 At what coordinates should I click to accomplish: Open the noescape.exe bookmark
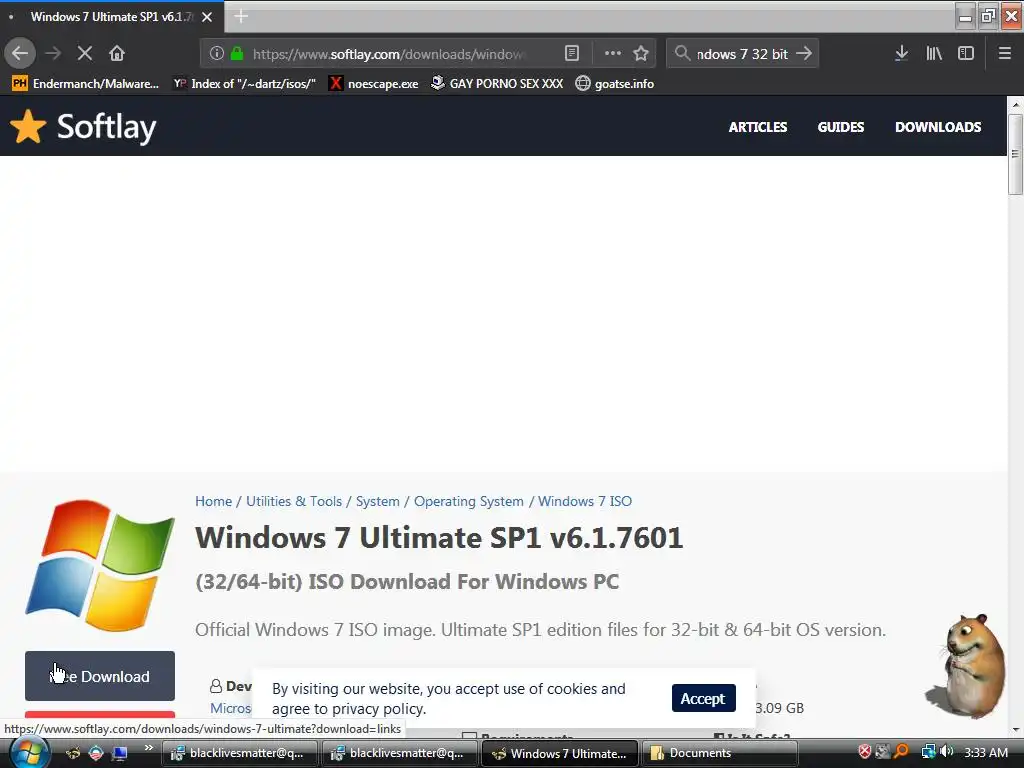click(x=374, y=84)
